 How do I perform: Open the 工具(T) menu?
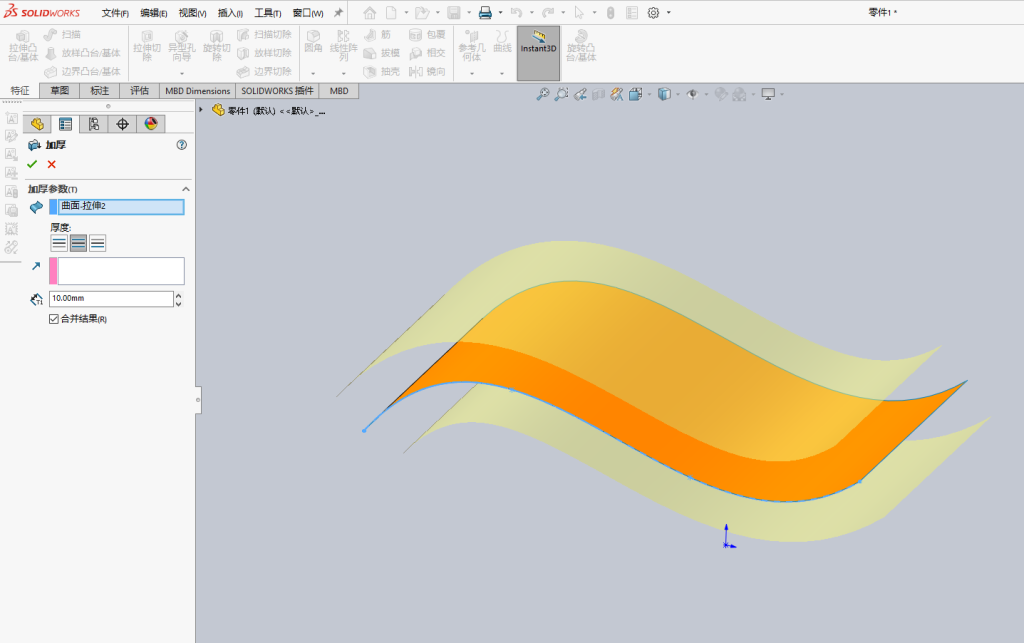point(268,12)
